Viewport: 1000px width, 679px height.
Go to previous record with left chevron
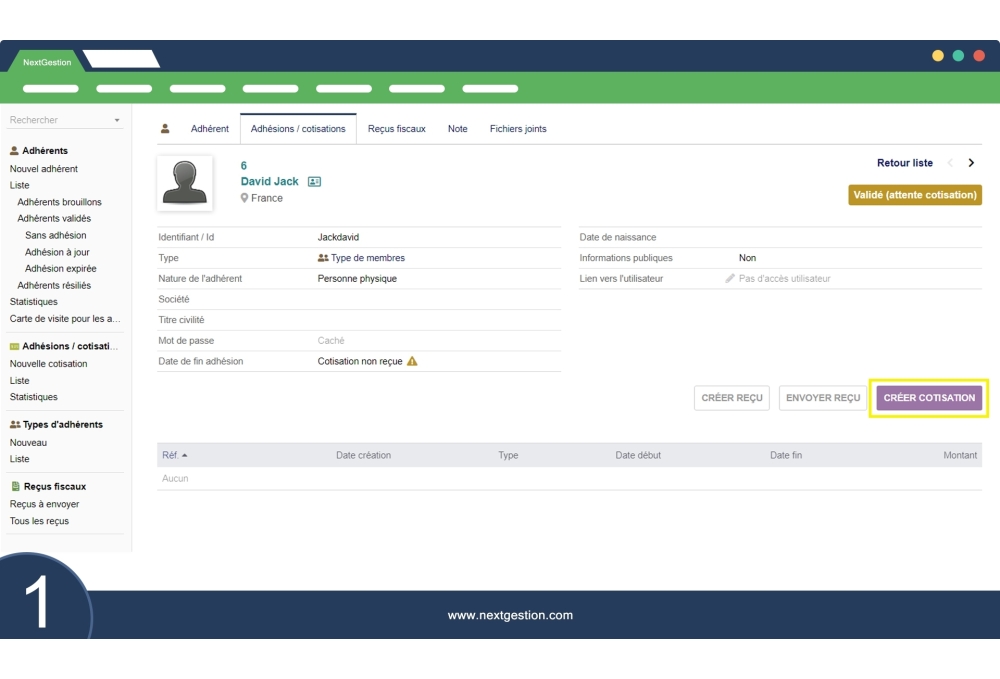[950, 163]
